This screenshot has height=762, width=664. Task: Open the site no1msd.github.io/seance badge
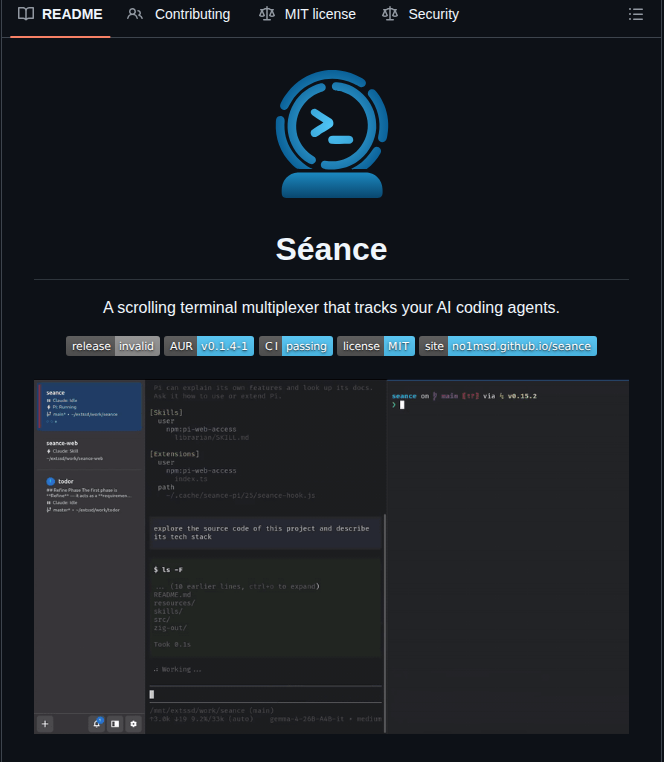point(508,346)
